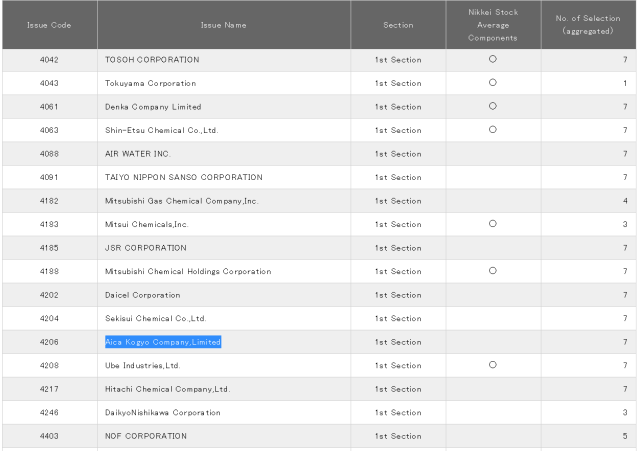Viewport: 640px width, 451px height.
Task: Click selection count 4 in Mitsubishi Gas row
Action: 625,201
